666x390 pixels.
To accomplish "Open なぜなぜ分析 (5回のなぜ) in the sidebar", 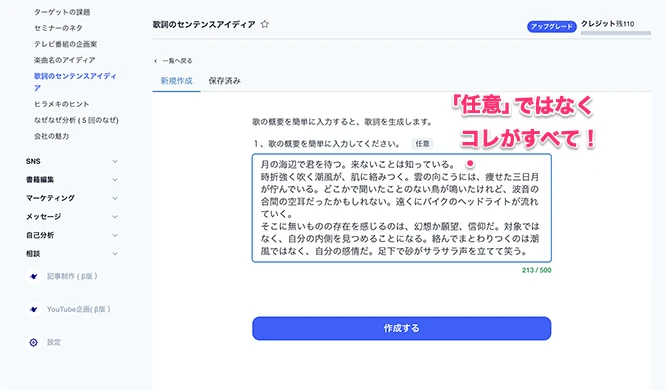I will (76, 120).
